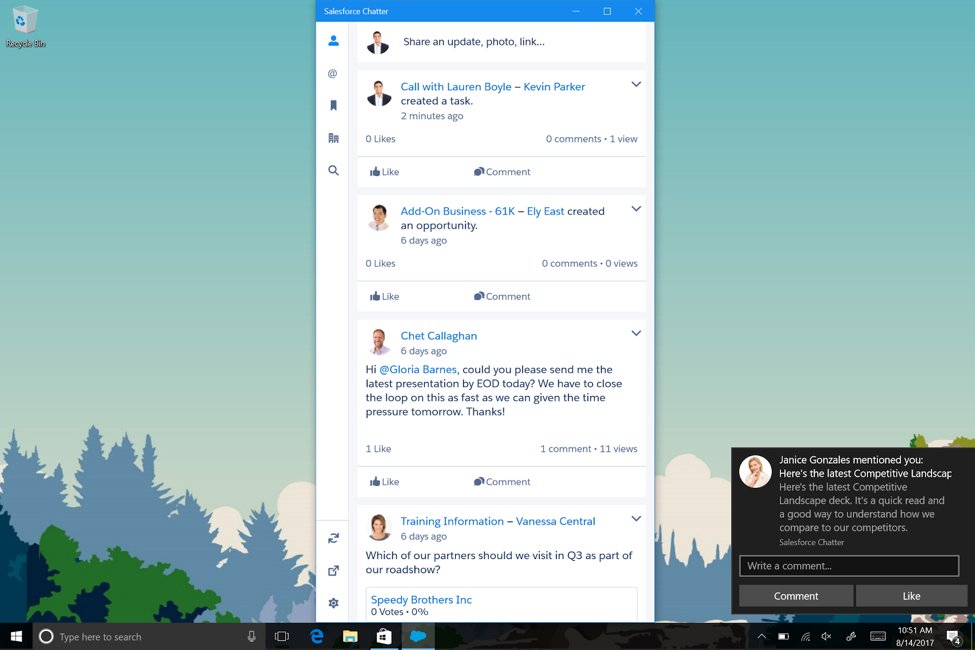Viewport: 975px width, 650px height.
Task: Click the Salesforce Chatter cloud taskbar icon
Action: click(x=418, y=636)
